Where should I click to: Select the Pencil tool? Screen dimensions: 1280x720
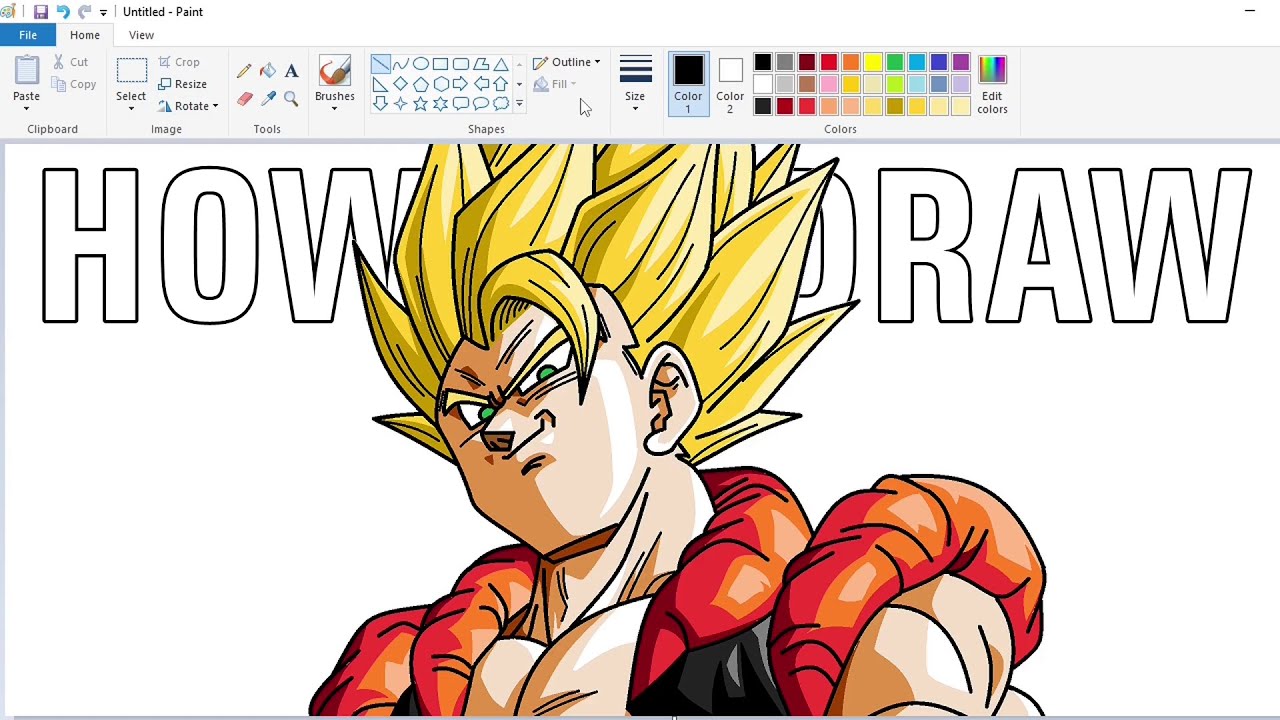tap(244, 71)
